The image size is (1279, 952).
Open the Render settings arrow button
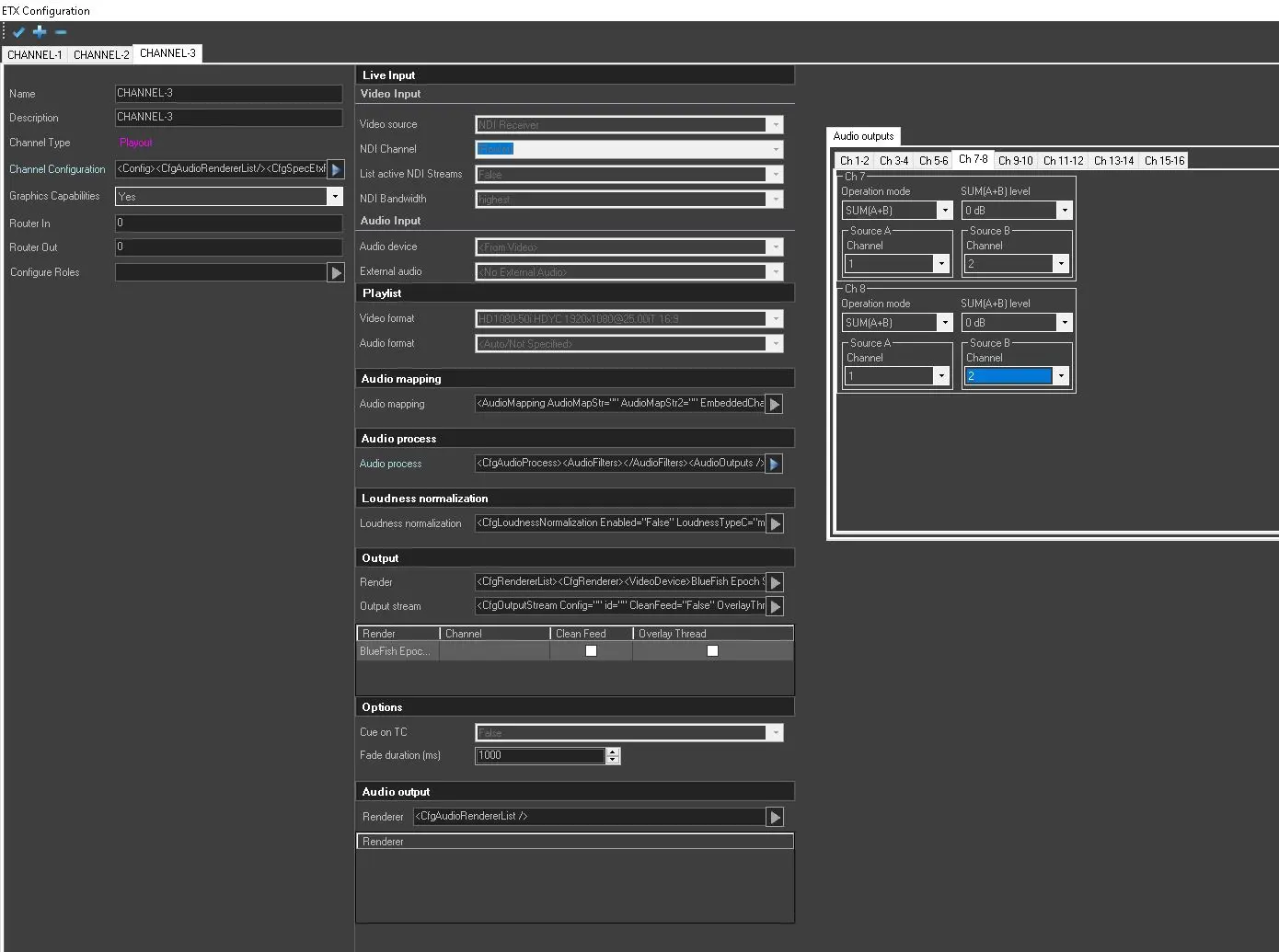775,583
